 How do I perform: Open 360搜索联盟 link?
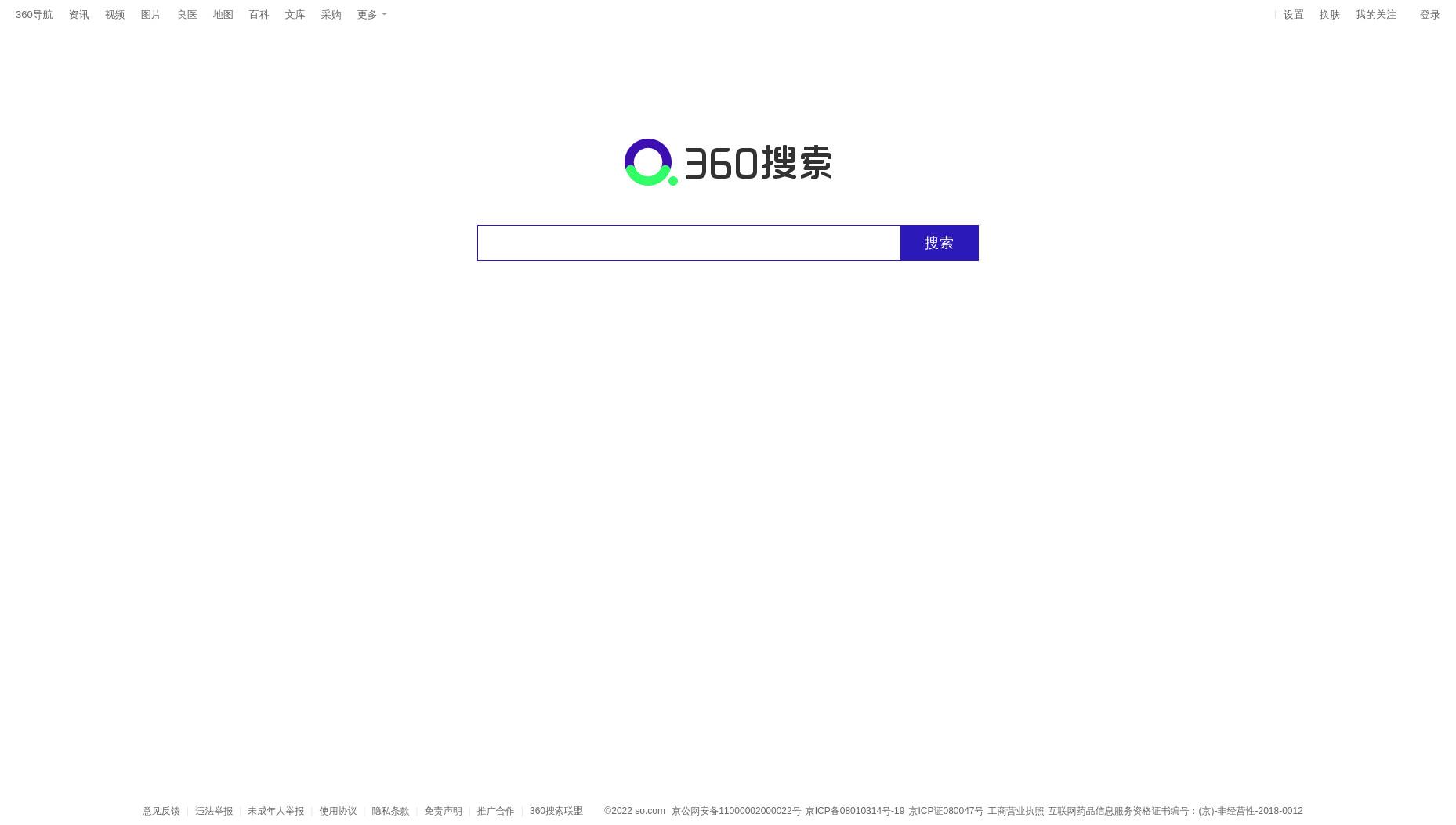coord(556,811)
